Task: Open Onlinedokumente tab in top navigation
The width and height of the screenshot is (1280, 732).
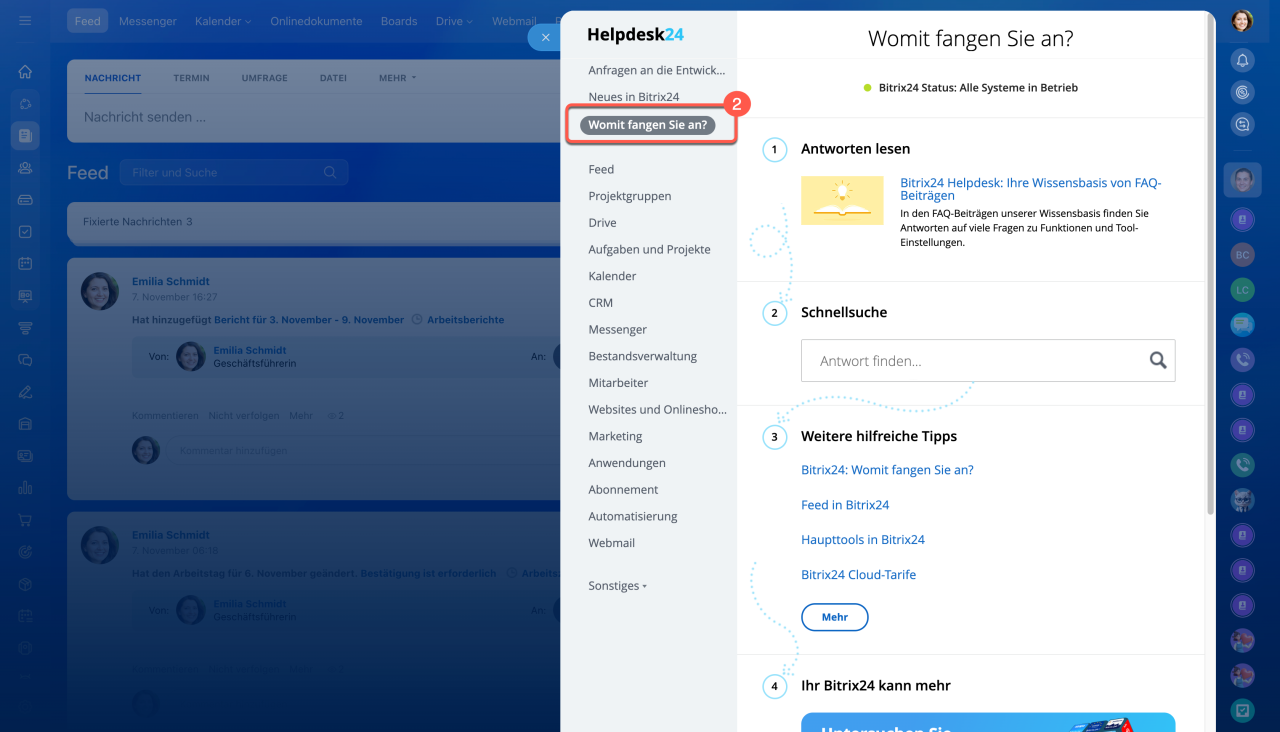Action: [x=316, y=21]
